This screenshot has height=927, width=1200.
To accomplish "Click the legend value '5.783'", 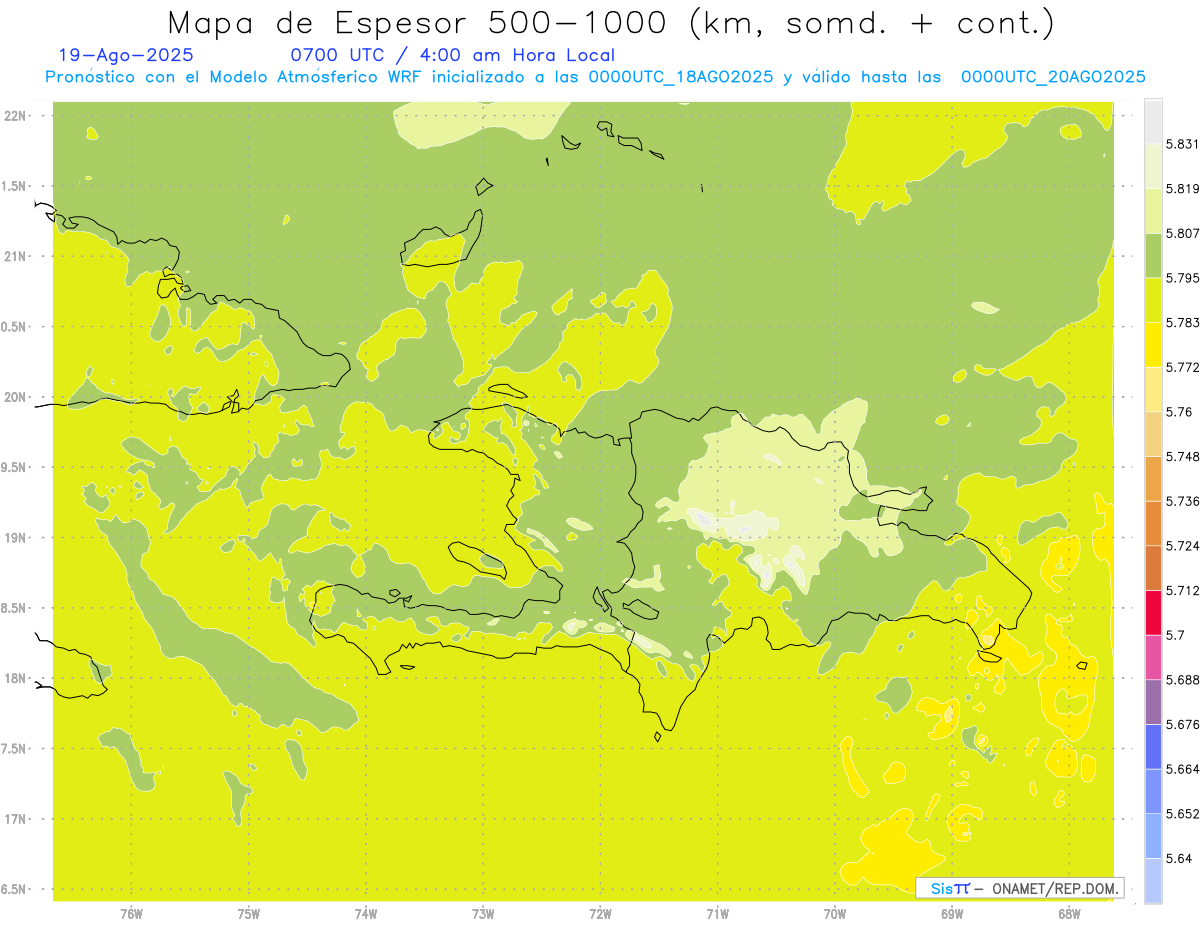I will (x=1183, y=323).
